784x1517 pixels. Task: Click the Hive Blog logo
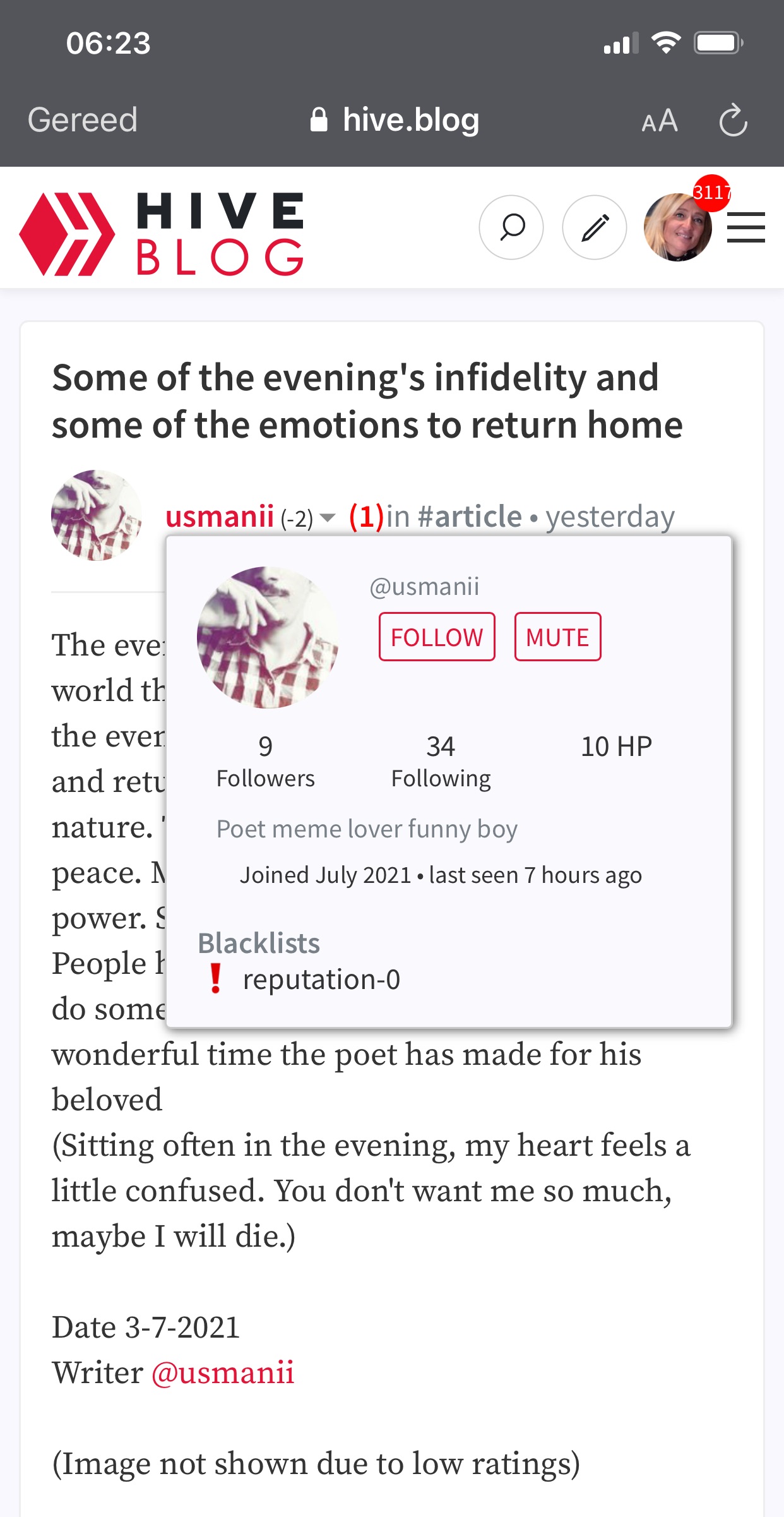tap(162, 234)
